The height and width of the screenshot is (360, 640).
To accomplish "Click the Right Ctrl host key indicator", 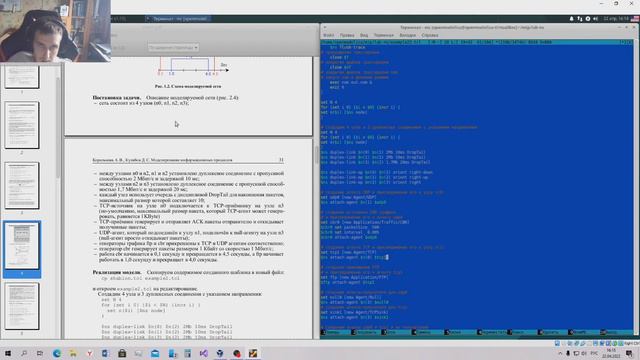I will 631,343.
